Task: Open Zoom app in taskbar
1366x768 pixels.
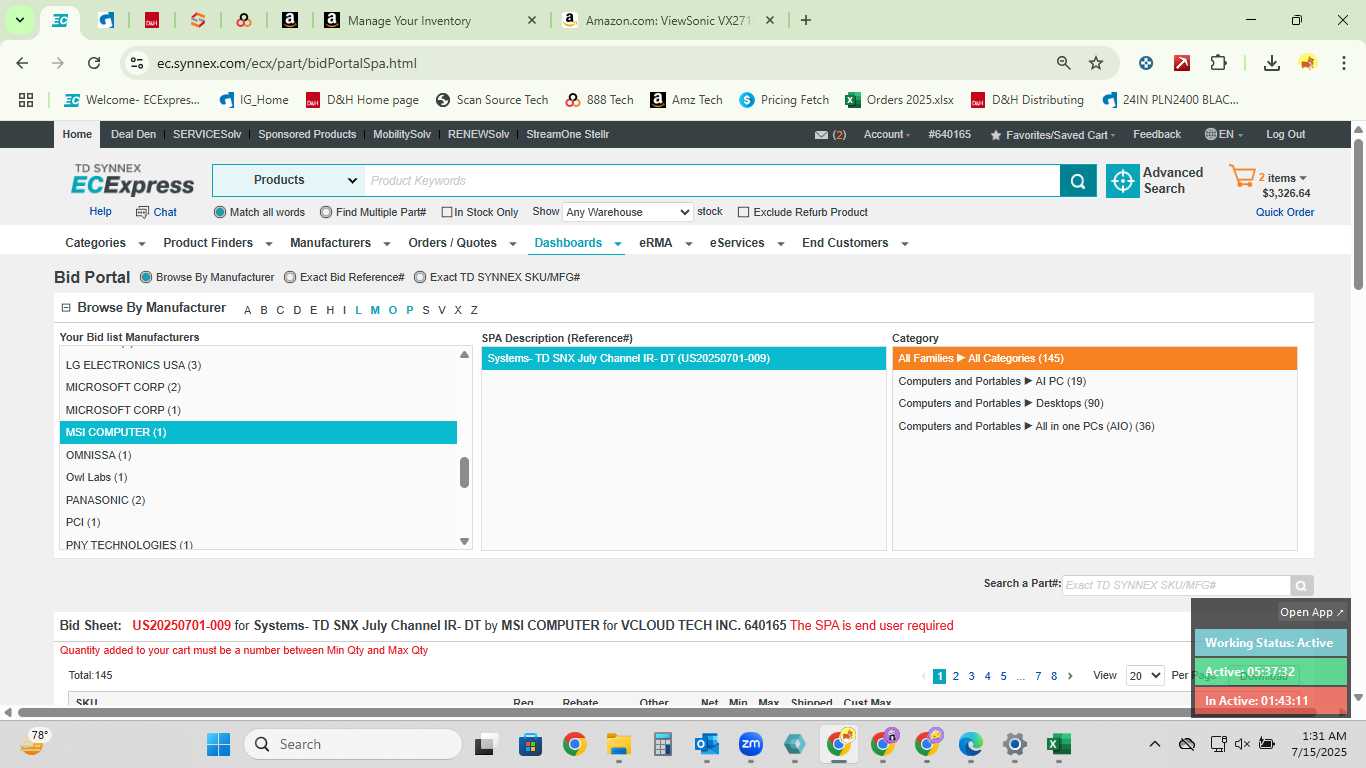Action: click(x=750, y=744)
